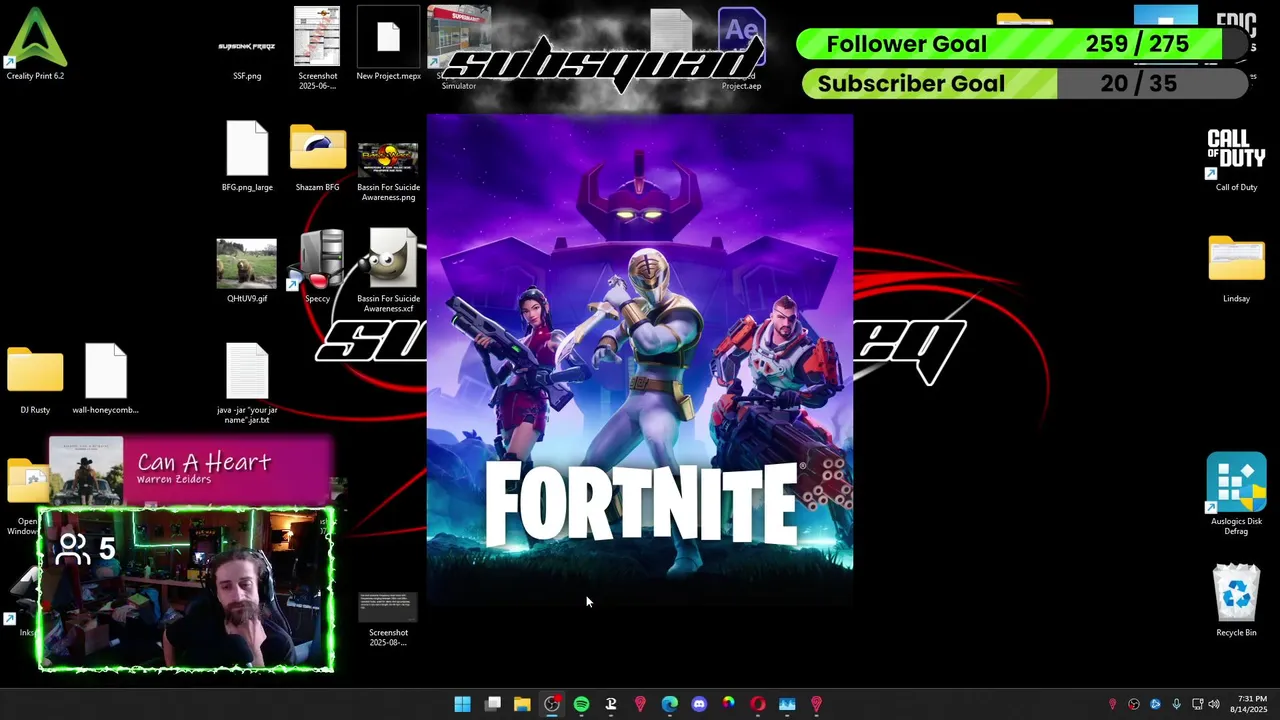Open Microsoft Edge from the taskbar
Viewport: 1280px width, 720px height.
coord(670,704)
